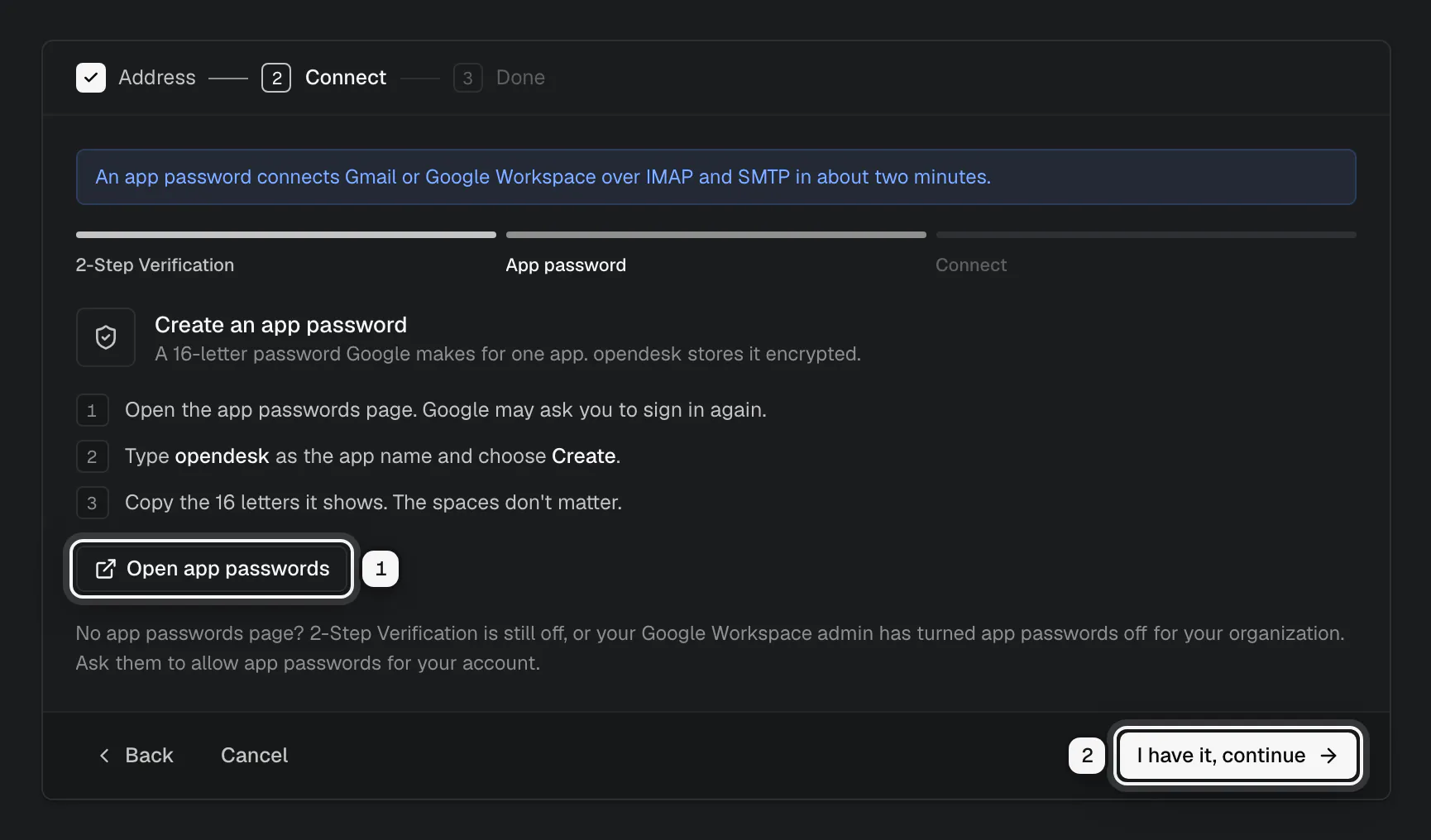
Task: Click the No app passwords page help note
Action: pos(711,648)
